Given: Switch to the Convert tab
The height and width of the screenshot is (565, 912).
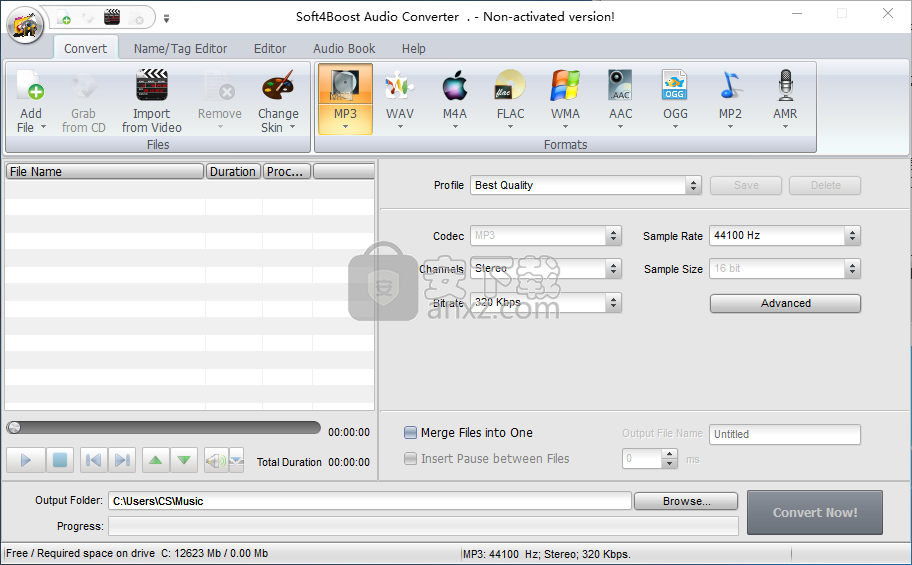Looking at the screenshot, I should [86, 48].
